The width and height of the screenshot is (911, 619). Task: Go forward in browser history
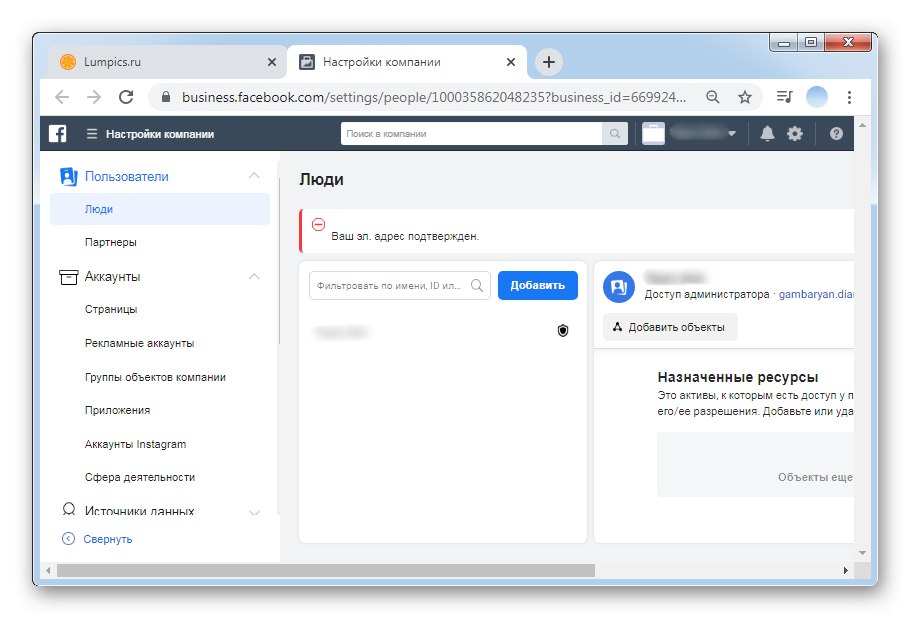(94, 97)
